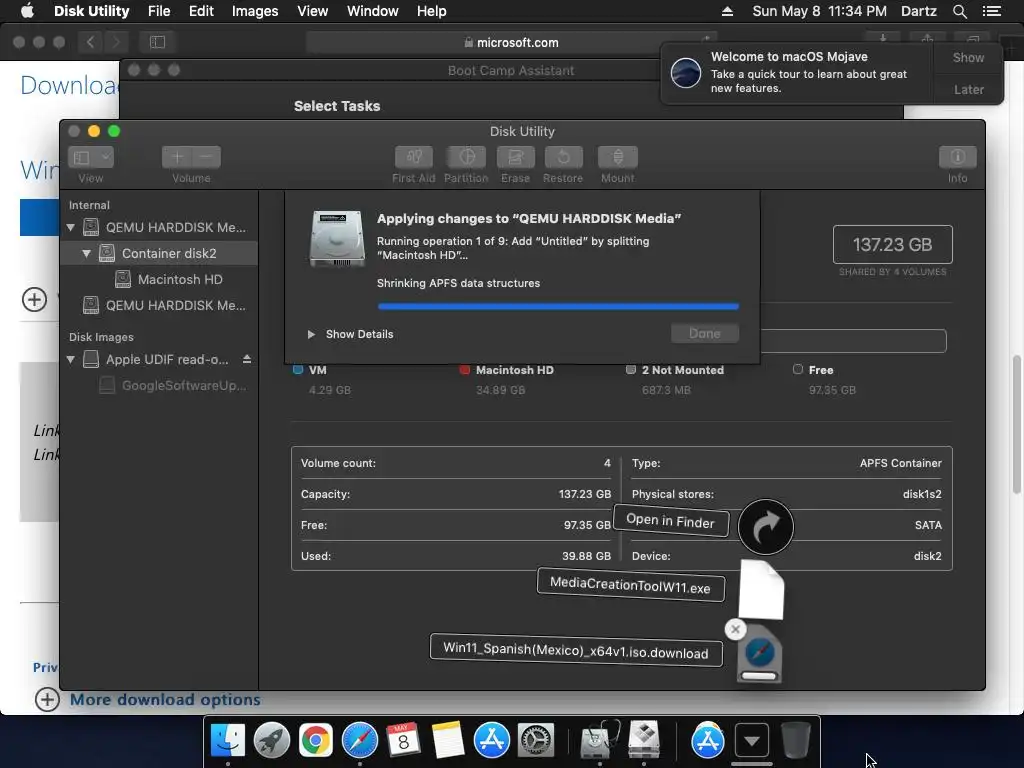Image resolution: width=1024 pixels, height=768 pixels.
Task: Click the eject icon in the menu bar
Action: coord(727,11)
